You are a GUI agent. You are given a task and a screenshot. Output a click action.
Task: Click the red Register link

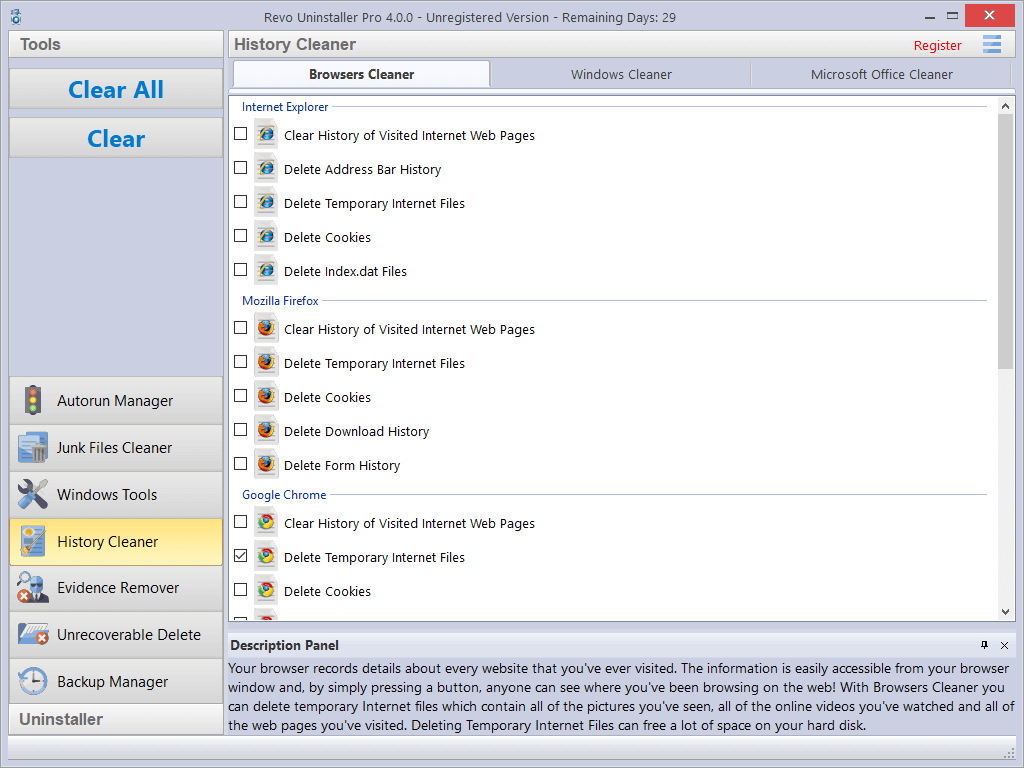pos(937,45)
